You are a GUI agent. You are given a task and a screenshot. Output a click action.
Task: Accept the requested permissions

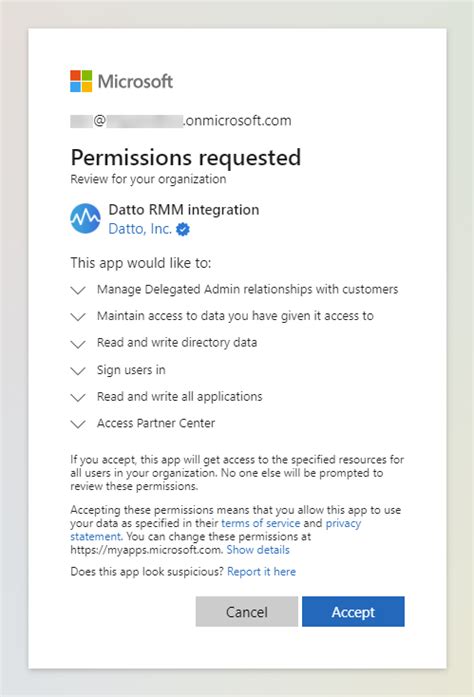(353, 612)
